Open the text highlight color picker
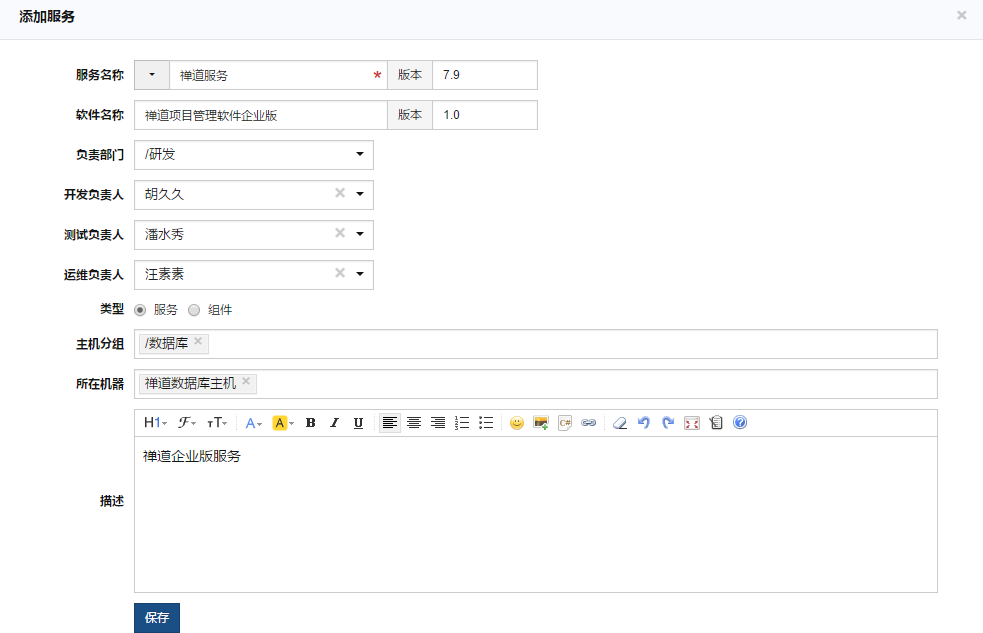Viewport: 983px width, 633px height. pyautogui.click(x=283, y=423)
